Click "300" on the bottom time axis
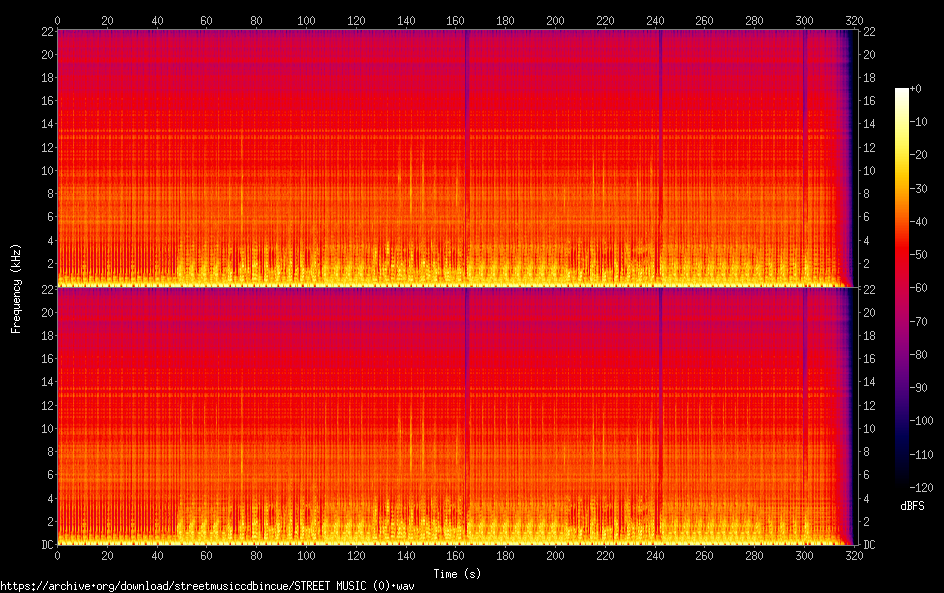944x593 pixels. pyautogui.click(x=804, y=556)
